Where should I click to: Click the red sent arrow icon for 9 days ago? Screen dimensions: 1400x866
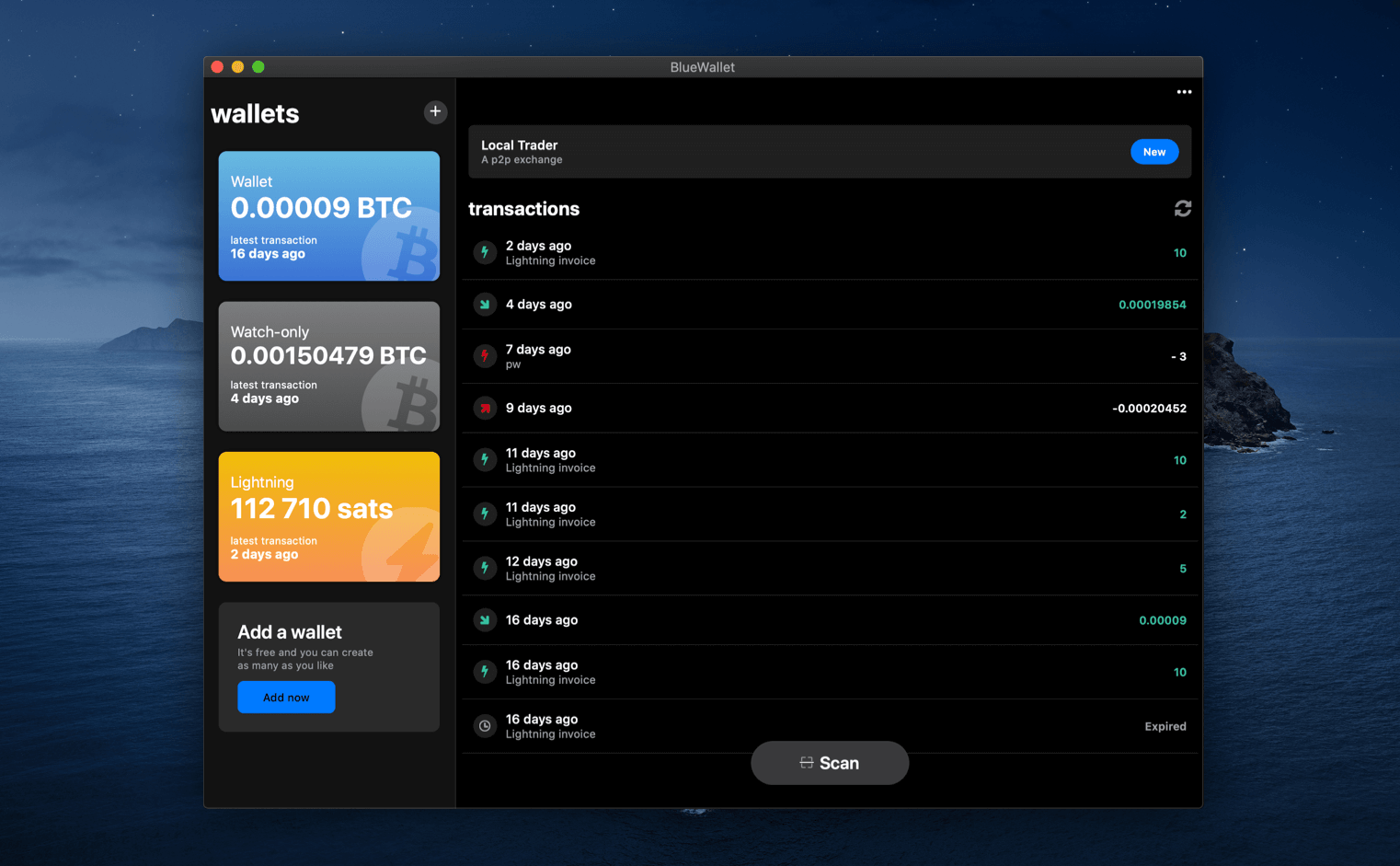(x=485, y=408)
